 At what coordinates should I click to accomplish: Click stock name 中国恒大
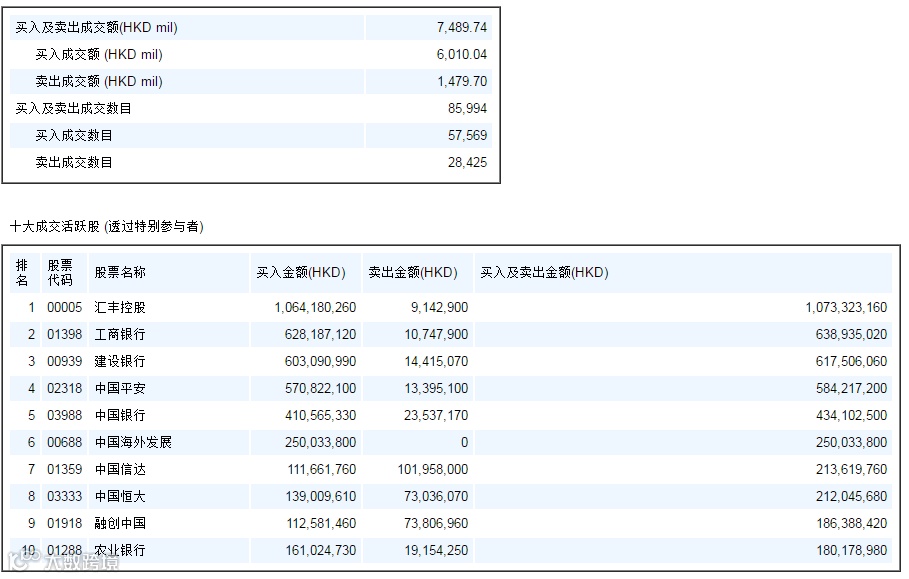tap(120, 497)
